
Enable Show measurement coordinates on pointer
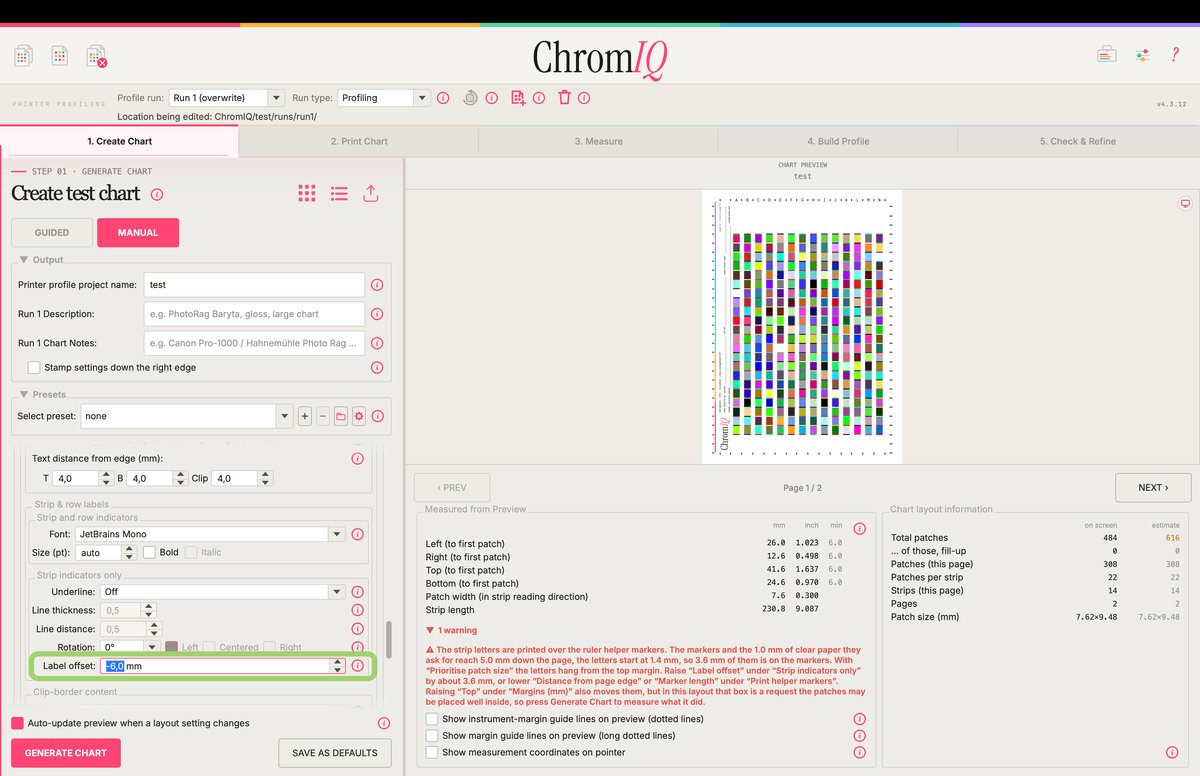pyautogui.click(x=432, y=753)
